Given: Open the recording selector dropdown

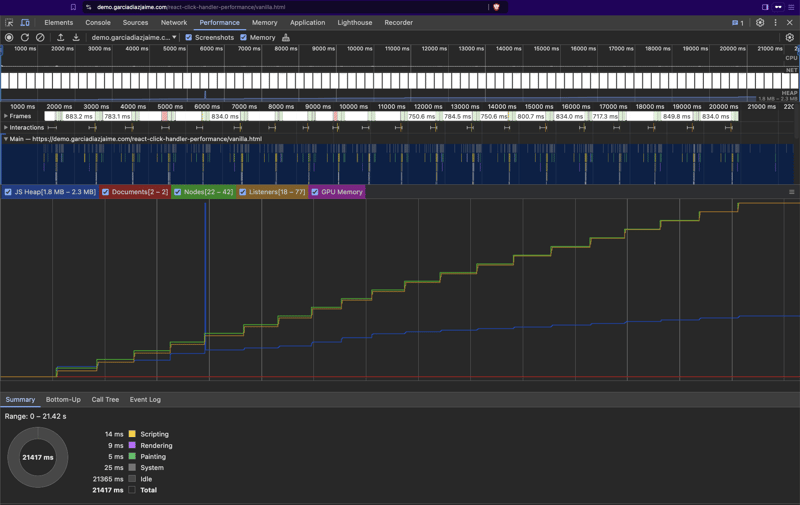Looking at the screenshot, I should [x=134, y=37].
